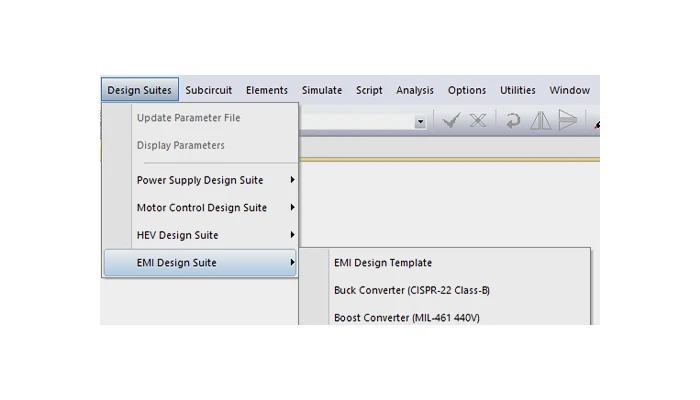Open the Analysis menu
Image resolution: width=700 pixels, height=400 pixels.
[x=415, y=90]
